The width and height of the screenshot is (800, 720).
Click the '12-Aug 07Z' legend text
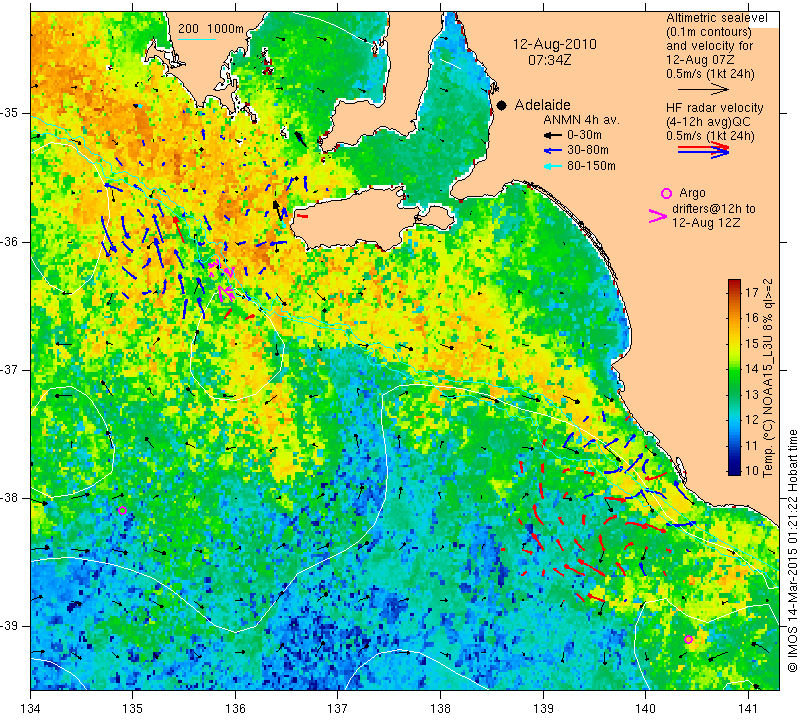699,60
